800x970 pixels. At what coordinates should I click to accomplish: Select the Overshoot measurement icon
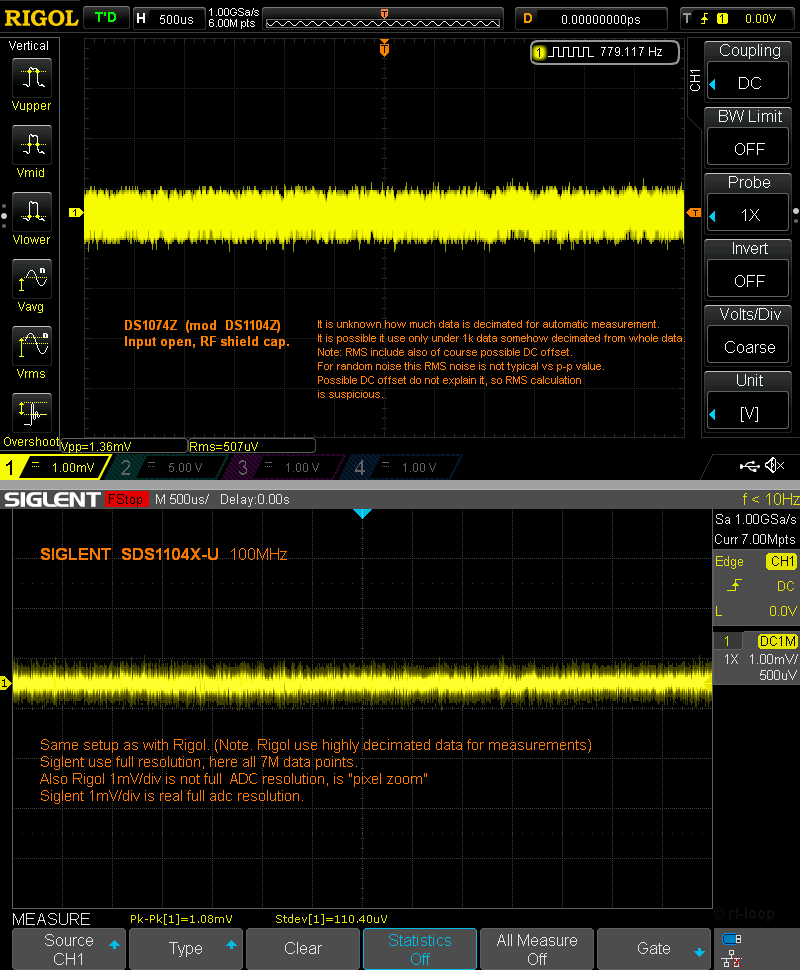pyautogui.click(x=32, y=413)
